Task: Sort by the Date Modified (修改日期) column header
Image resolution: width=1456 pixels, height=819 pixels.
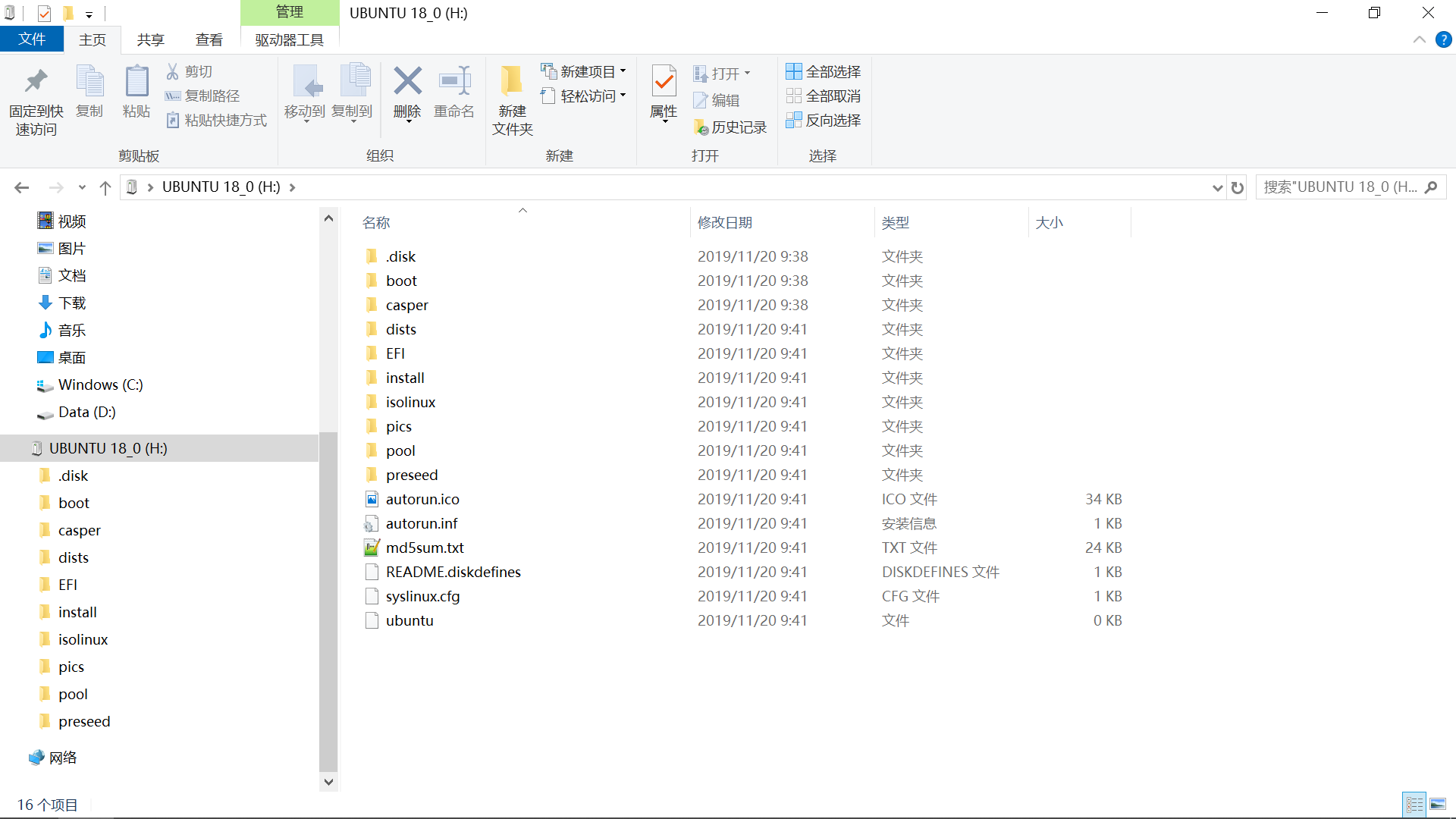Action: click(725, 223)
